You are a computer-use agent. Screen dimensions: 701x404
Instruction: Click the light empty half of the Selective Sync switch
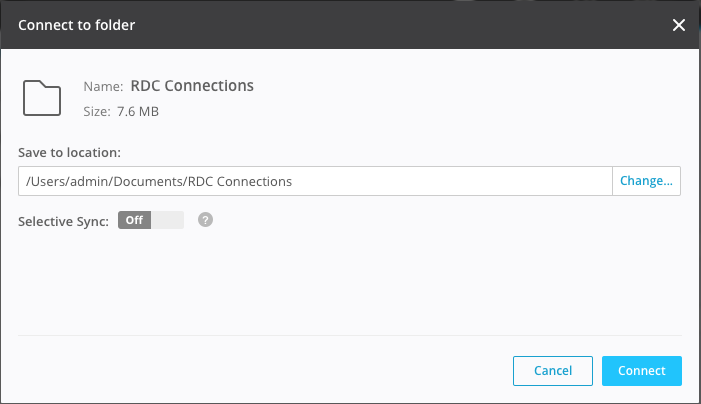coord(168,220)
